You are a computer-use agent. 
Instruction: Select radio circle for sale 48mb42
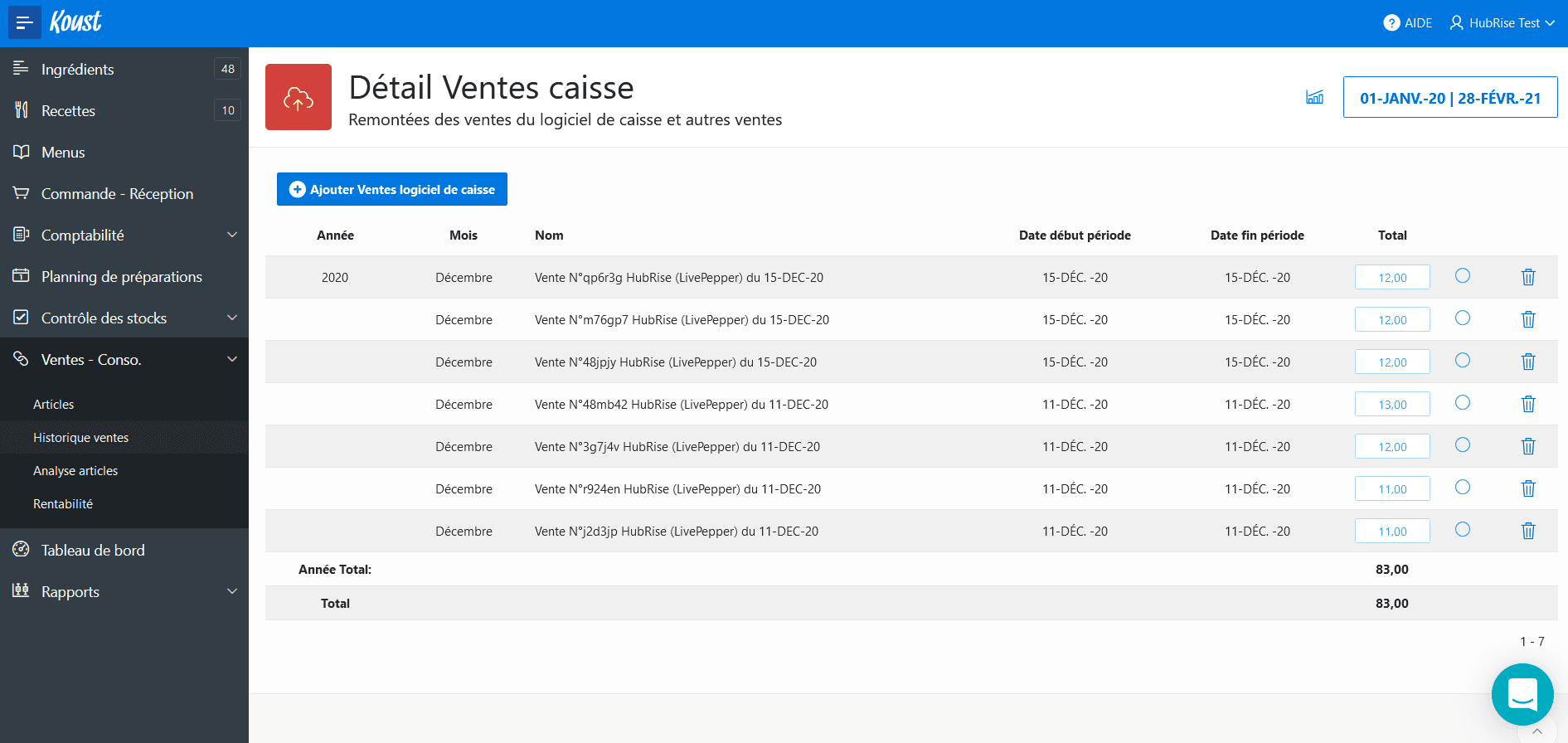pos(1463,402)
